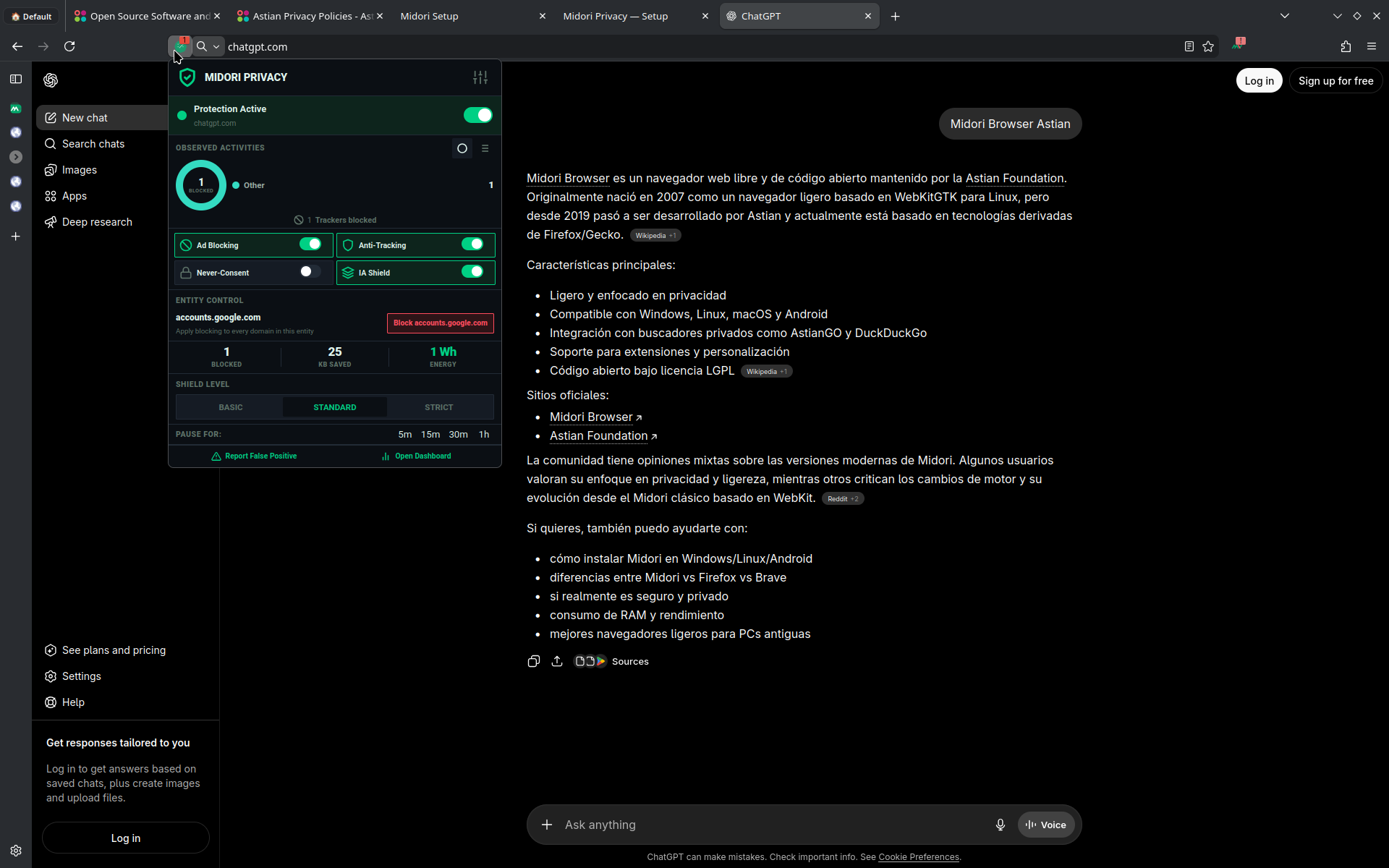Click See plans and pricing

[x=106, y=650]
